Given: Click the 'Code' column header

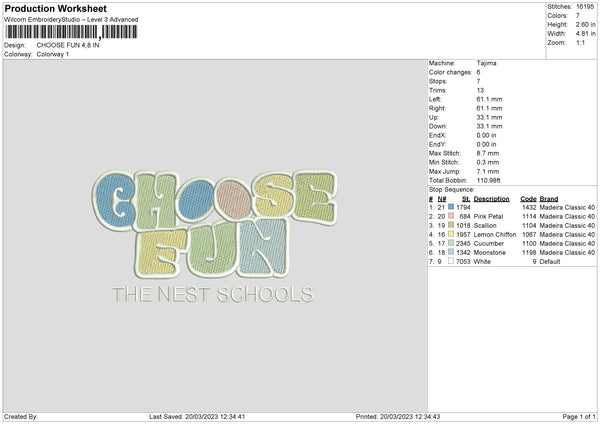Looking at the screenshot, I should click(x=528, y=199).
